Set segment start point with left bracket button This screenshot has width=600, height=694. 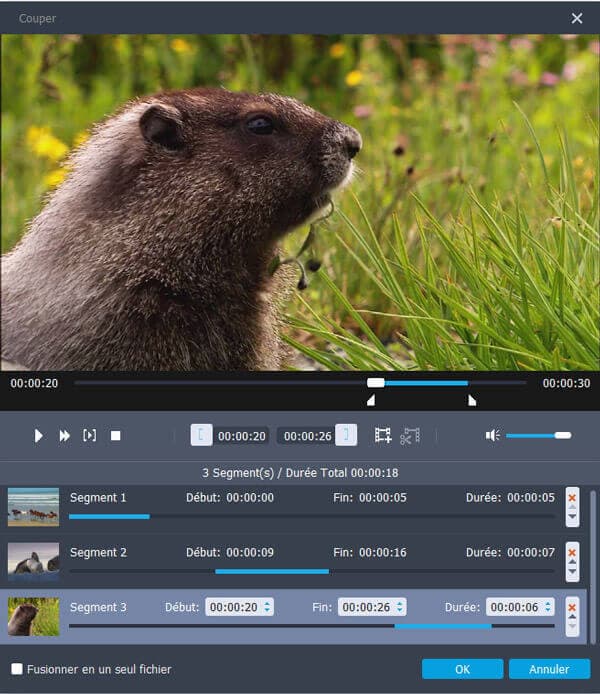pos(201,435)
